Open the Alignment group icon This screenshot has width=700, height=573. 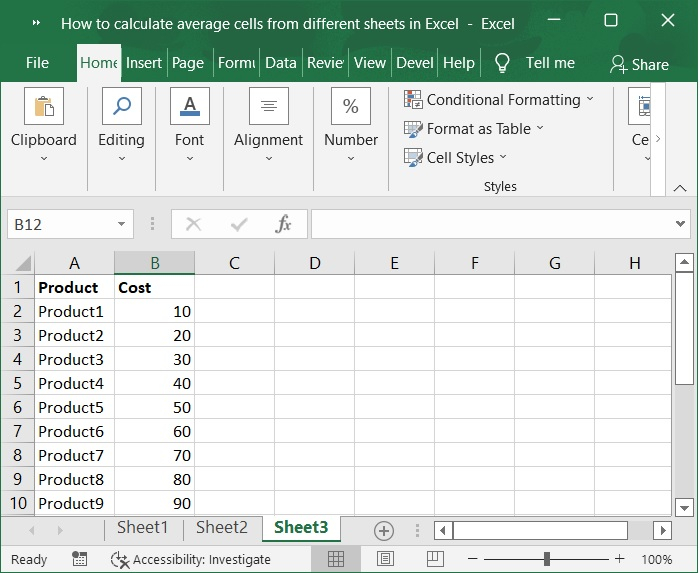pyautogui.click(x=268, y=107)
